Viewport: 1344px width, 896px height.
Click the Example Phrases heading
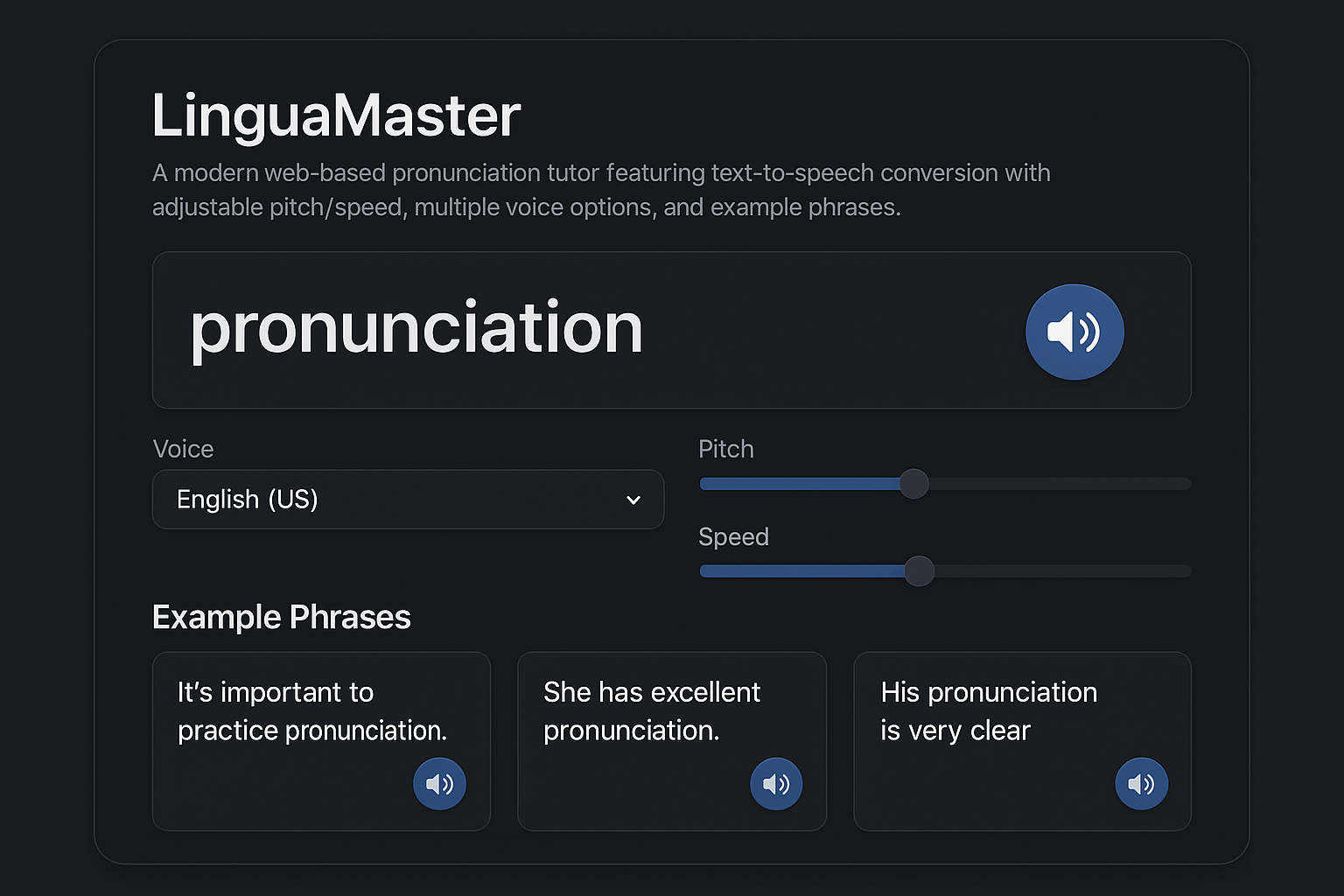[281, 617]
